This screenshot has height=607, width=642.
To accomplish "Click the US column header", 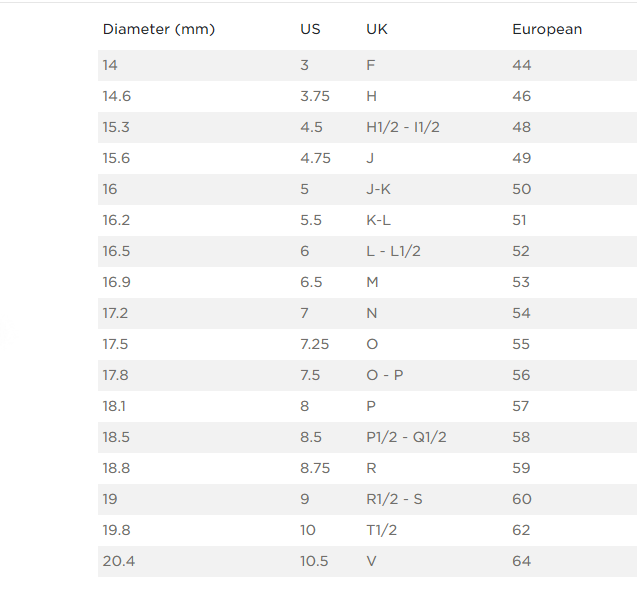I will tap(310, 29).
